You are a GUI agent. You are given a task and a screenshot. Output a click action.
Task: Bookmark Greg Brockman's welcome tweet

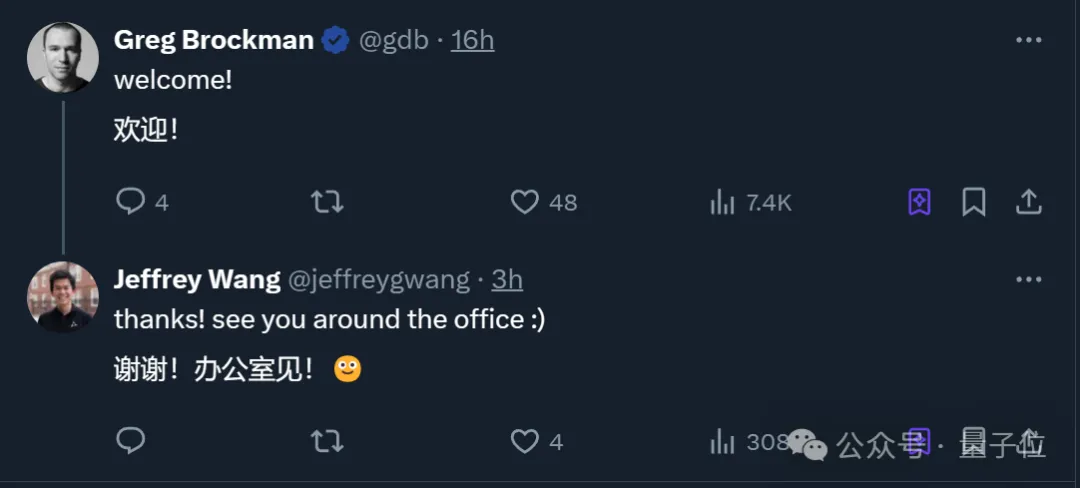(973, 202)
